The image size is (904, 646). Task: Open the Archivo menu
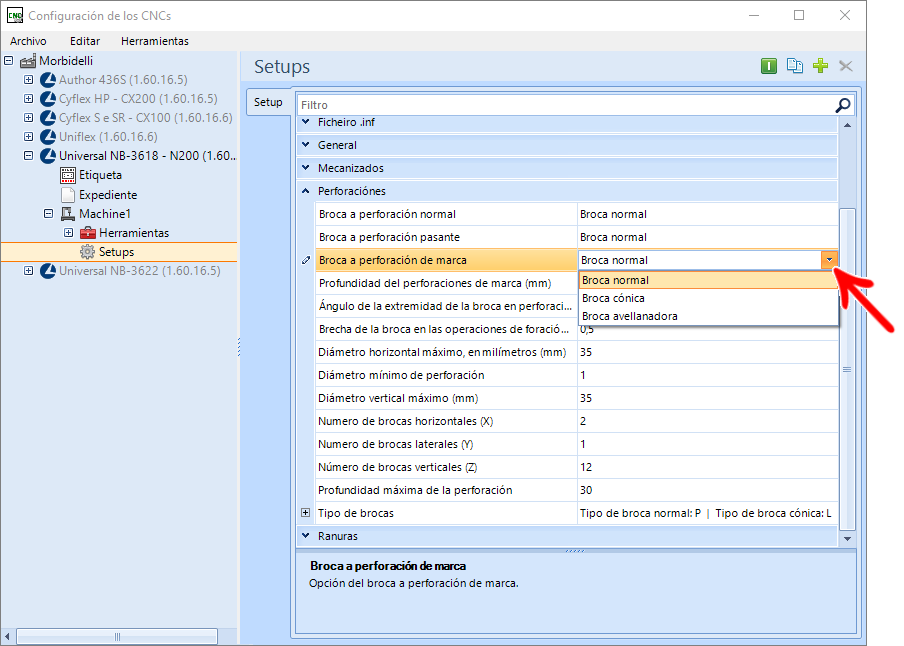28,41
